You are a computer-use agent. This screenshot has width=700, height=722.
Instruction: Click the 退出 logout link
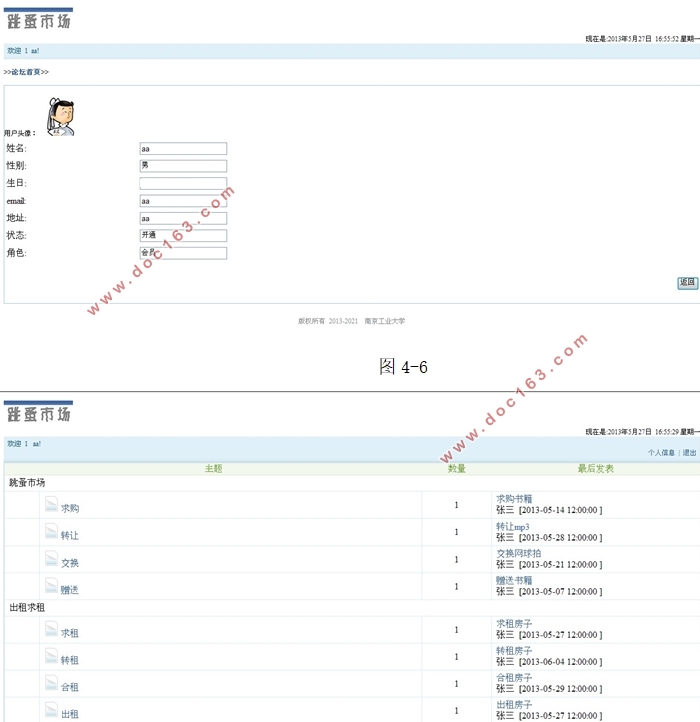tap(689, 453)
